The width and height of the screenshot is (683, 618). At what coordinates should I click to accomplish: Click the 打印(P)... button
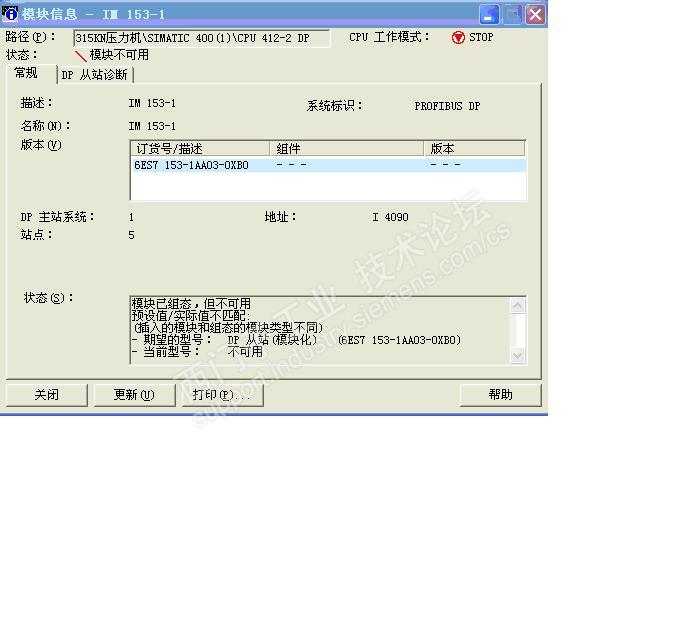coord(222,395)
